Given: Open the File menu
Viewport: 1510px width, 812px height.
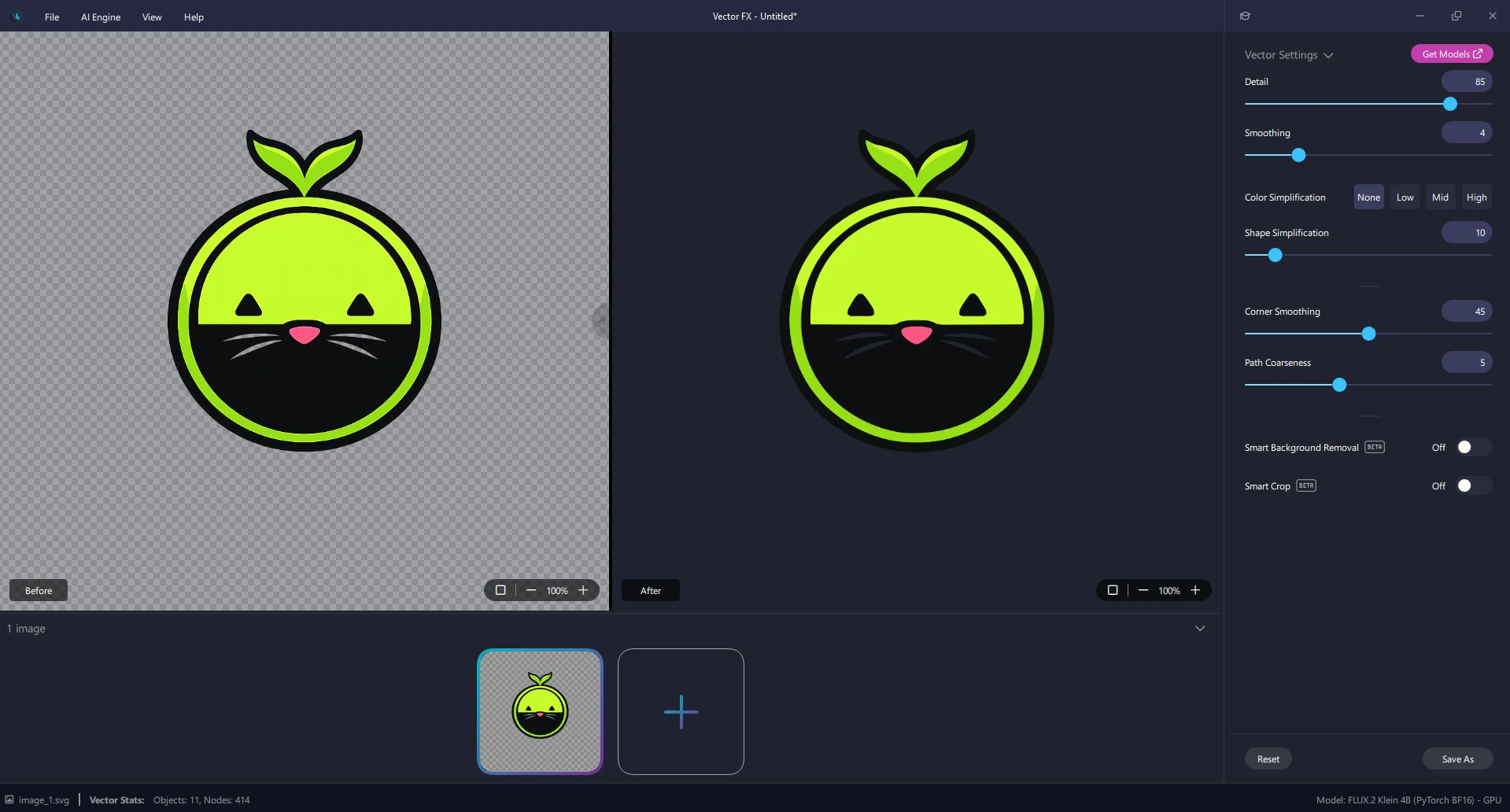Looking at the screenshot, I should point(52,17).
